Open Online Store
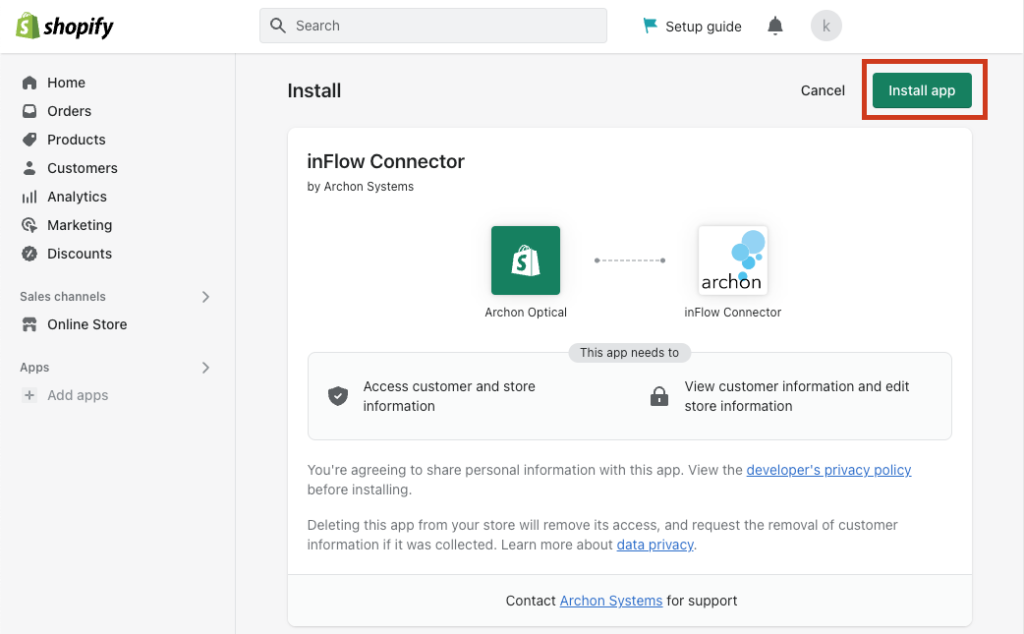Image resolution: width=1024 pixels, height=634 pixels. tap(87, 325)
